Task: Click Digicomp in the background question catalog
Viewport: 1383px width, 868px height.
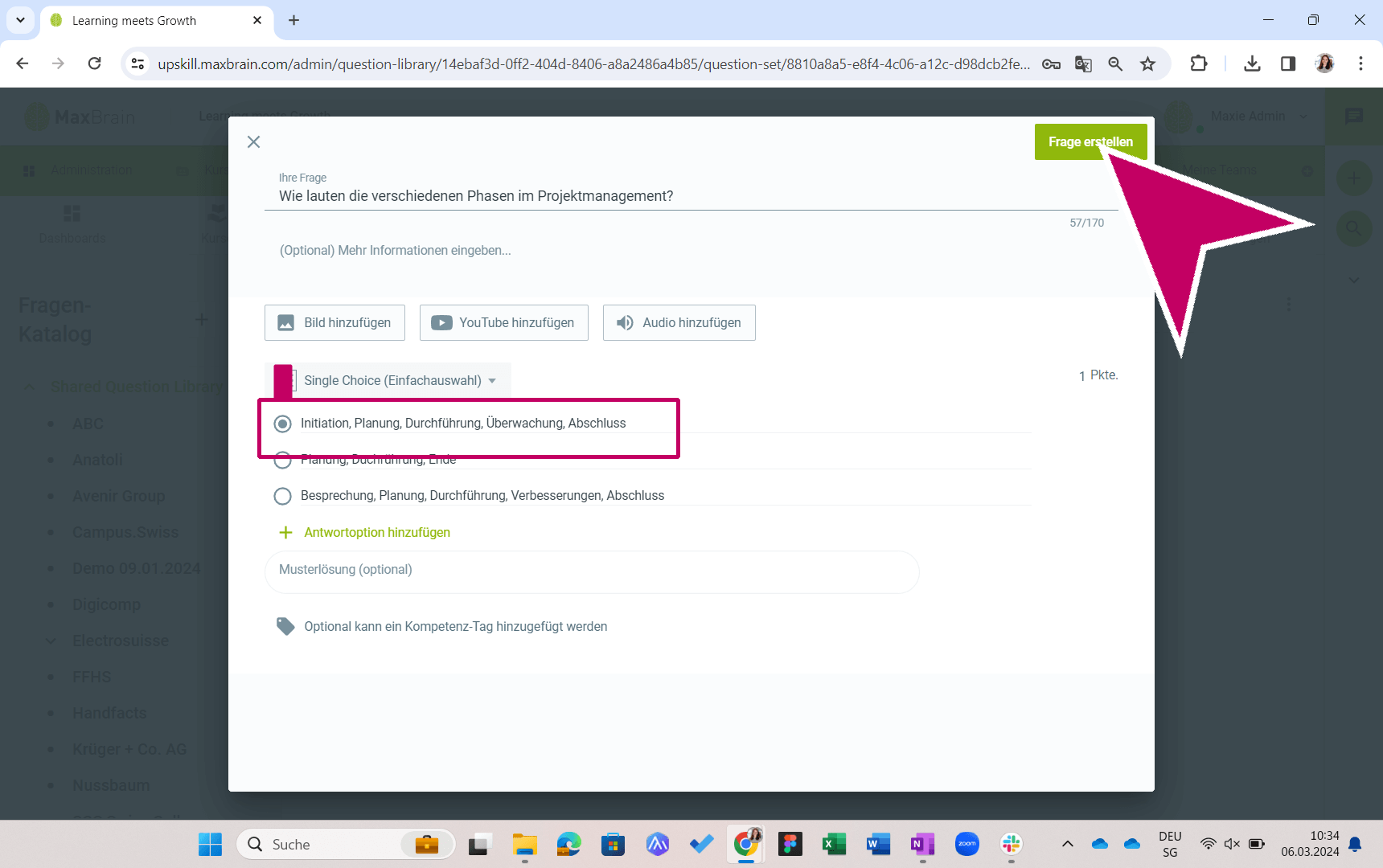Action: (x=106, y=604)
